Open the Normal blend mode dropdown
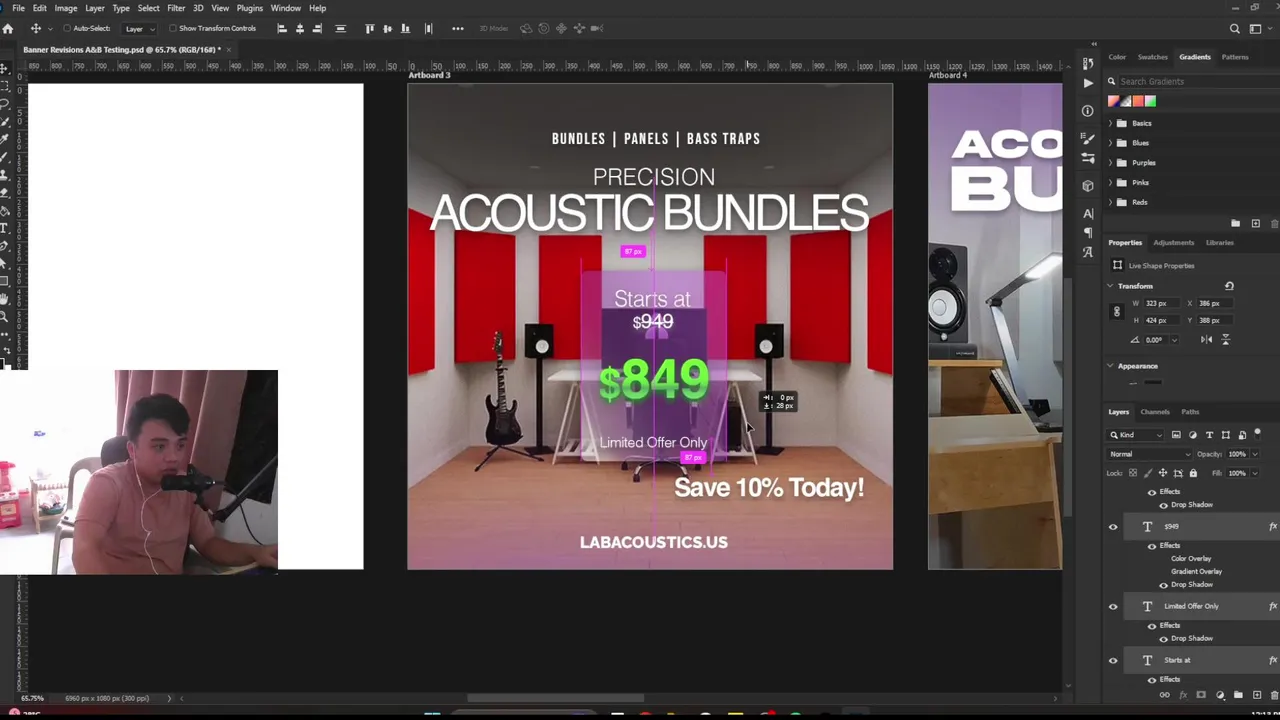Screen dimensions: 1280x720 click(1151, 454)
